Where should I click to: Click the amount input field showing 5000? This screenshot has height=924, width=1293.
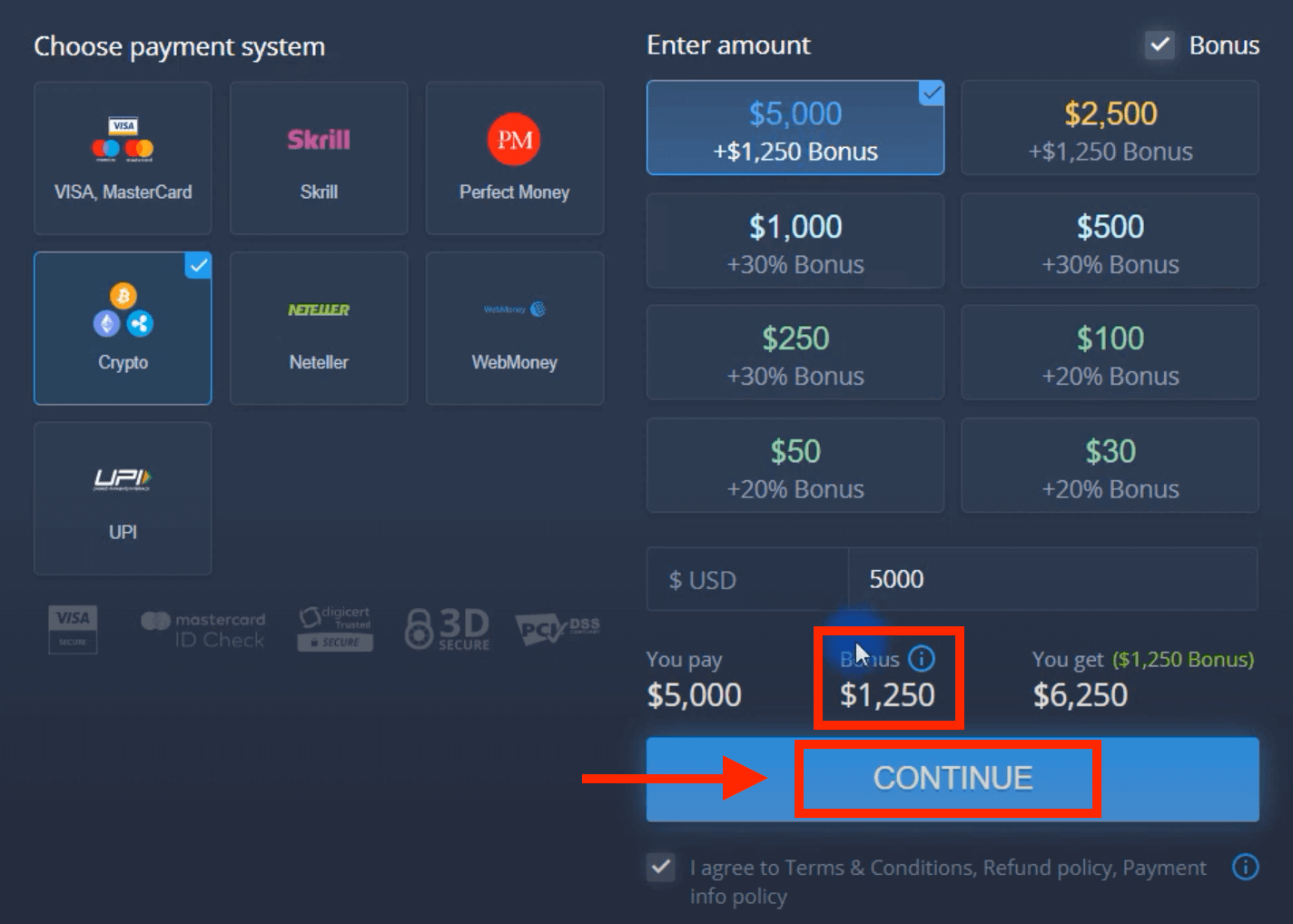point(1053,579)
